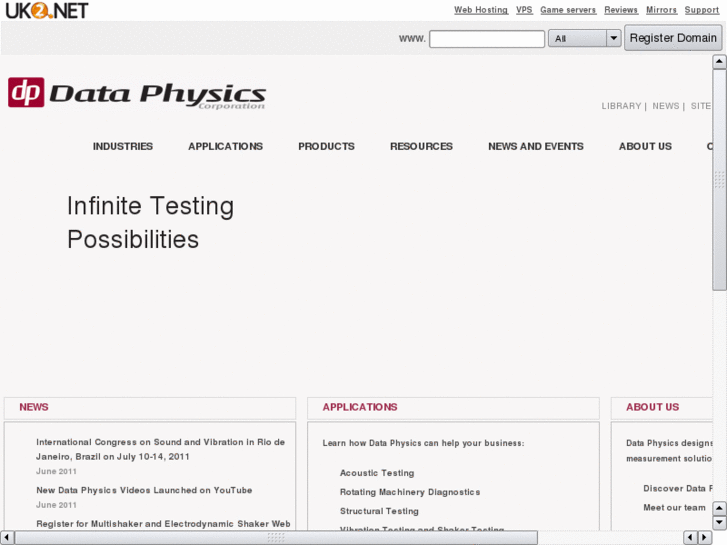
Task: Click the frame vertical scrollbar up arrow
Action: [x=719, y=61]
